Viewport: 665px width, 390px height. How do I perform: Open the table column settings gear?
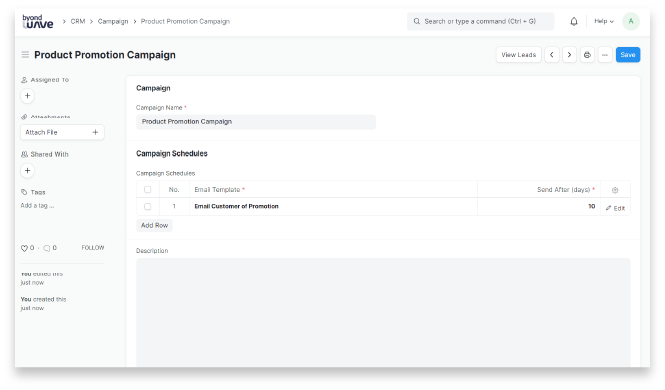coord(615,190)
